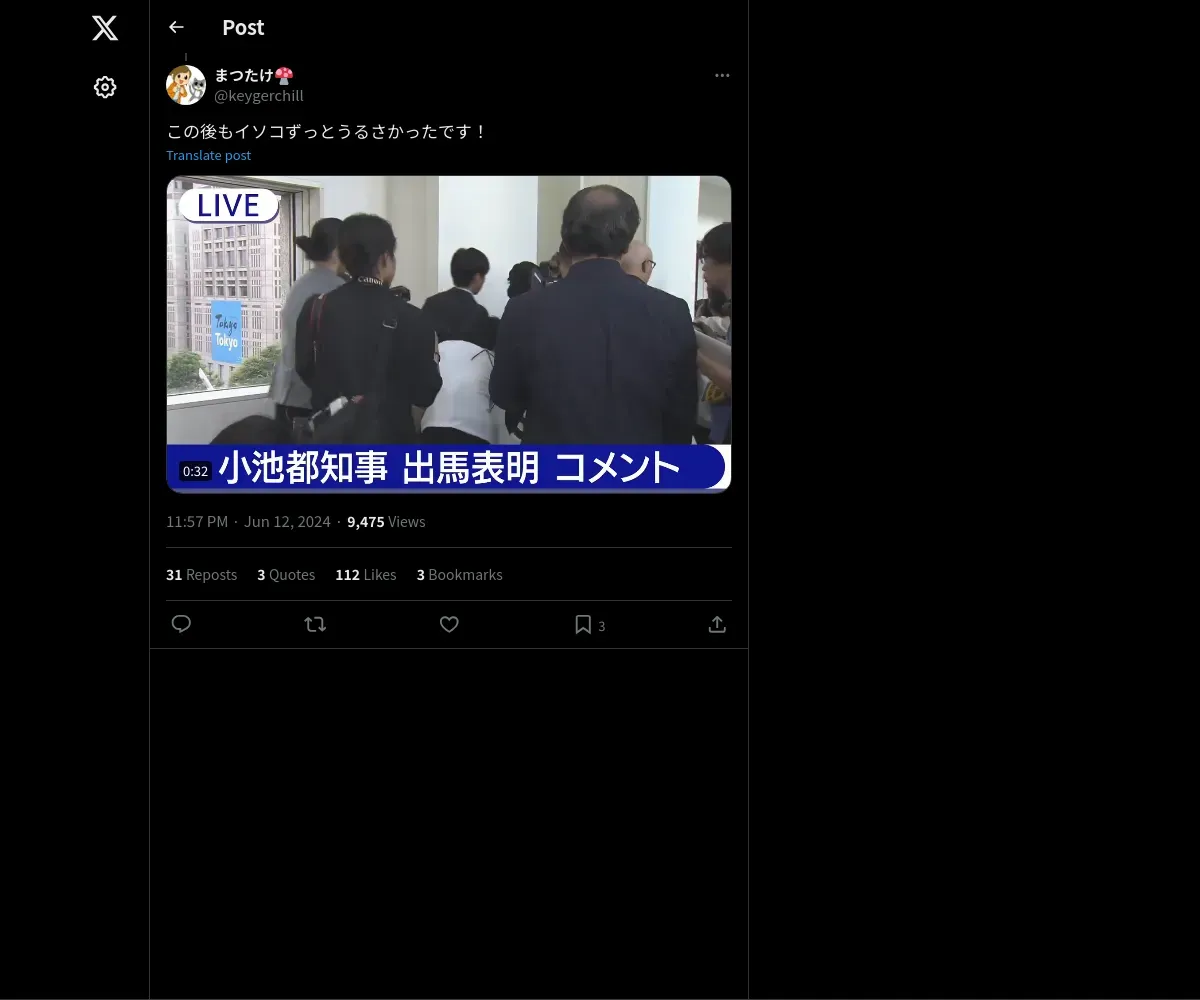Click the 0:32 video duration badge

click(195, 471)
